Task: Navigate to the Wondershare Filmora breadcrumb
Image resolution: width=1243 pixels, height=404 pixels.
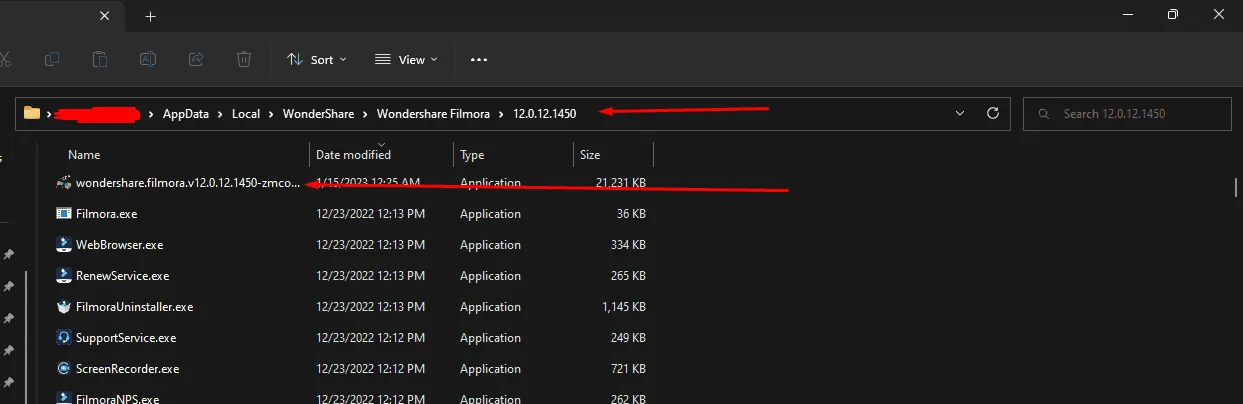Action: coord(433,114)
